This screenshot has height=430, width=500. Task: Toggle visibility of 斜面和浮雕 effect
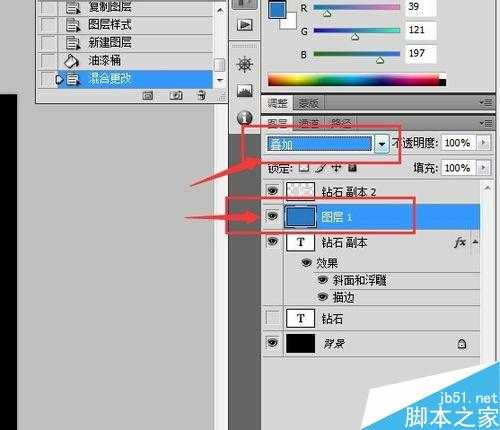tap(322, 279)
